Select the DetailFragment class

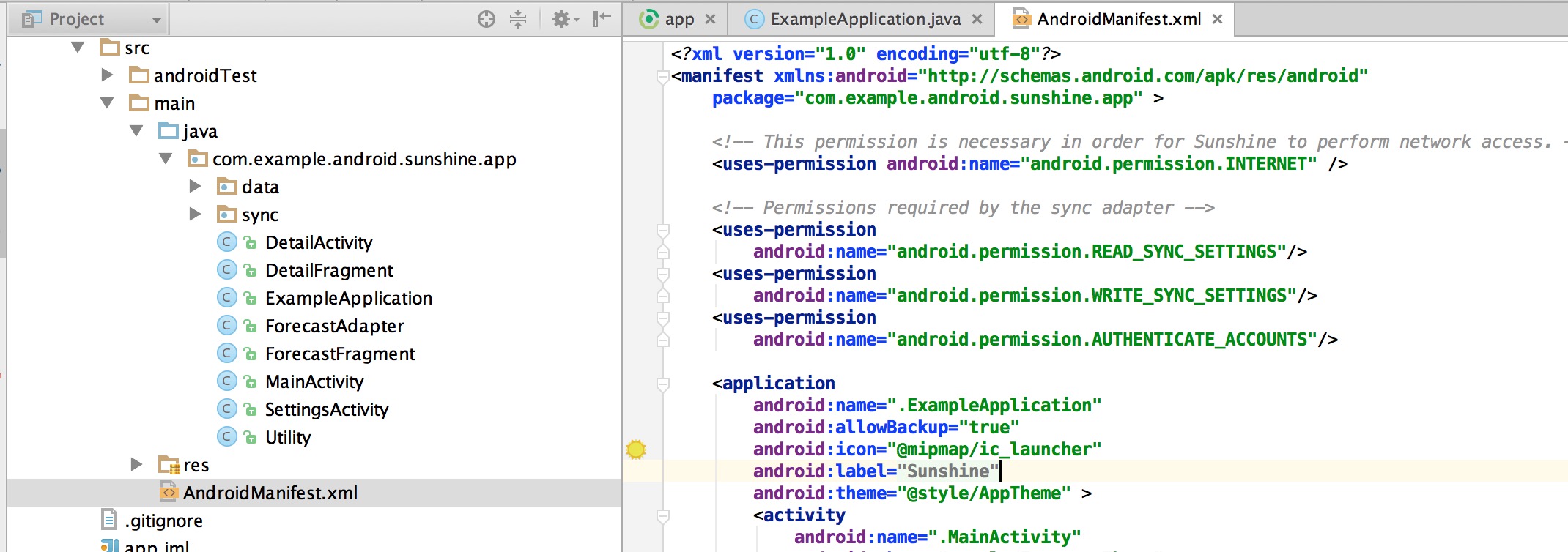pyautogui.click(x=306, y=270)
